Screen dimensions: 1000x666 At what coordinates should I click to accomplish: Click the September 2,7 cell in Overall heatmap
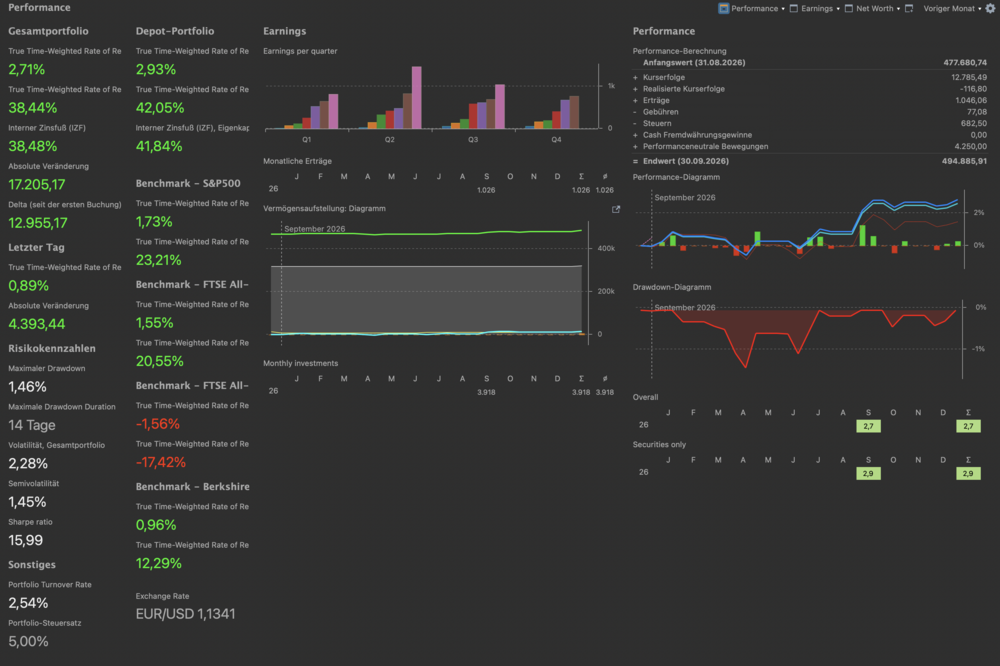point(868,426)
